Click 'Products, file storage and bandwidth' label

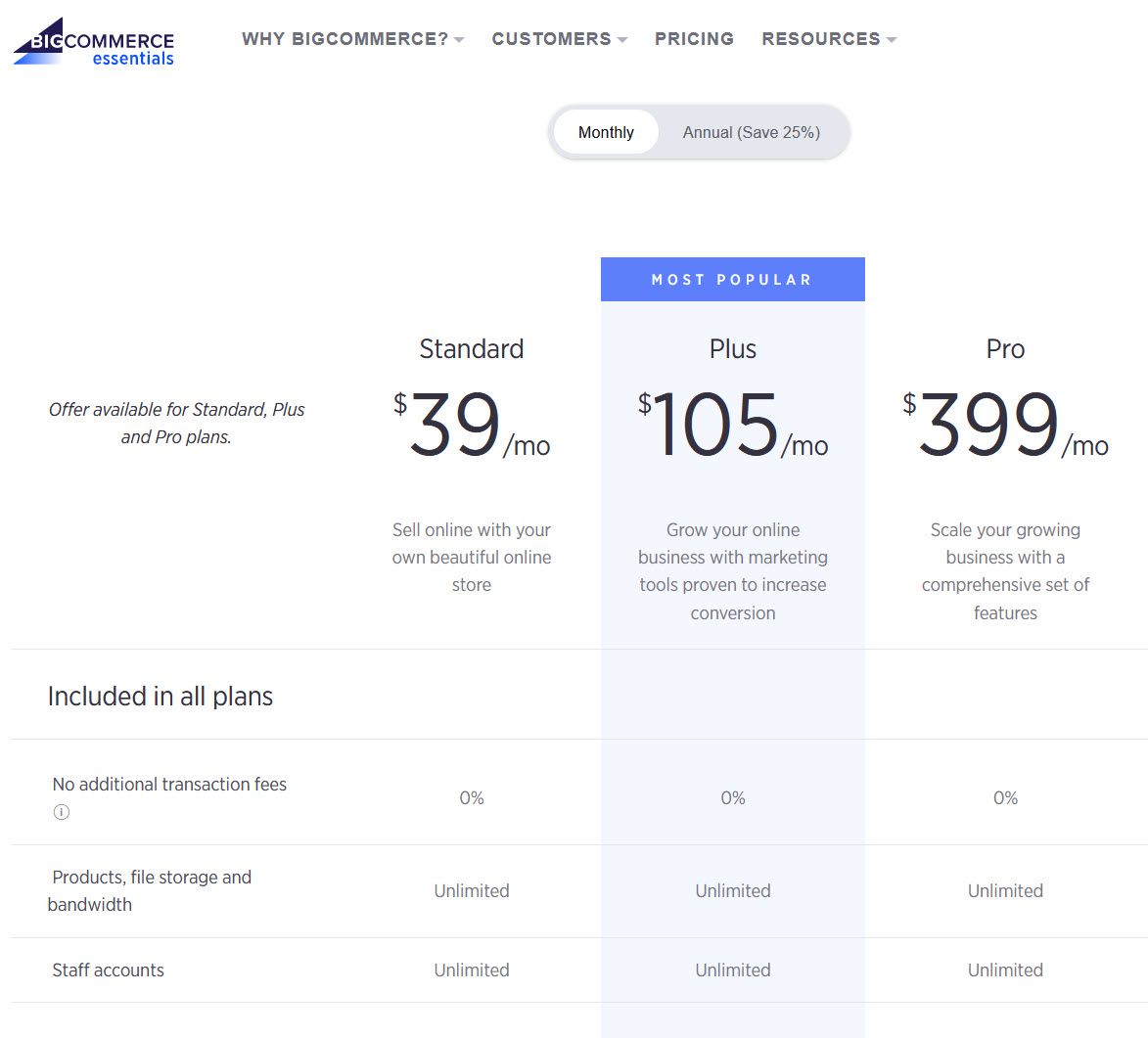click(150, 891)
